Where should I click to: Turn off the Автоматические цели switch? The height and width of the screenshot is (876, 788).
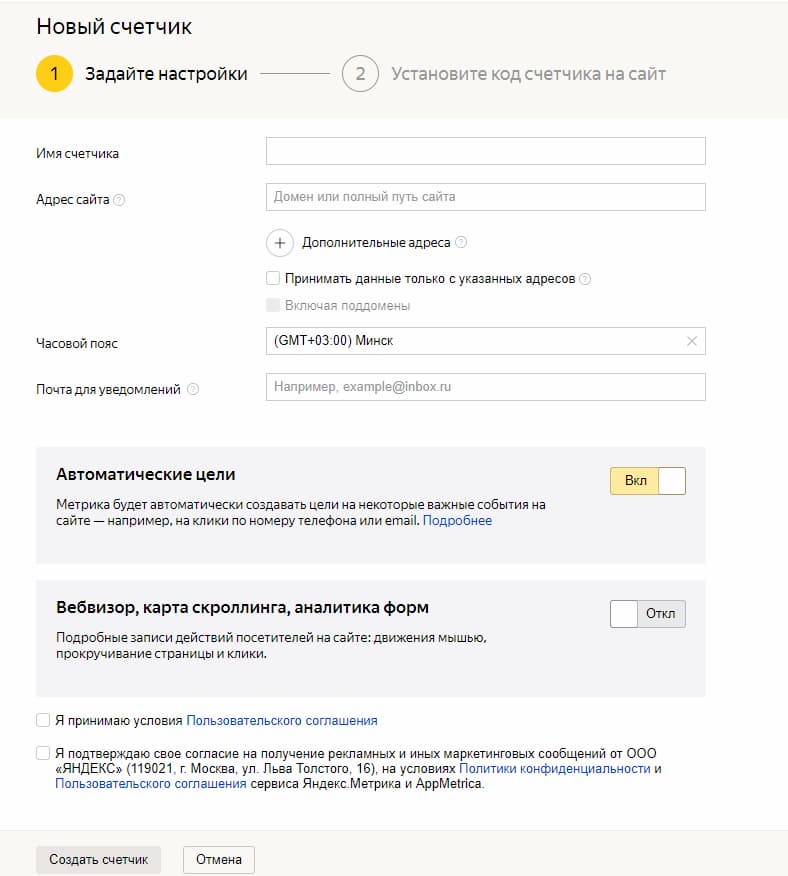[x=647, y=481]
